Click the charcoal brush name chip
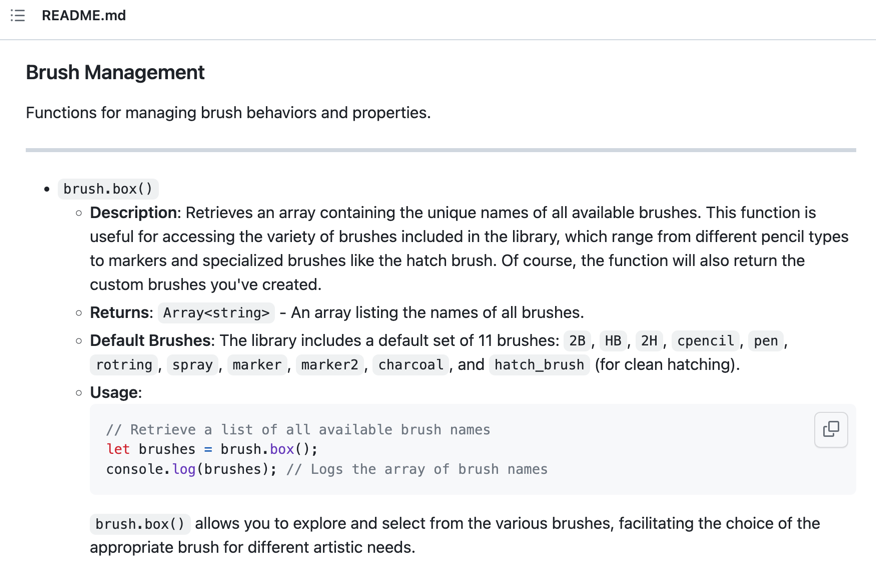The image size is (876, 572). click(411, 365)
